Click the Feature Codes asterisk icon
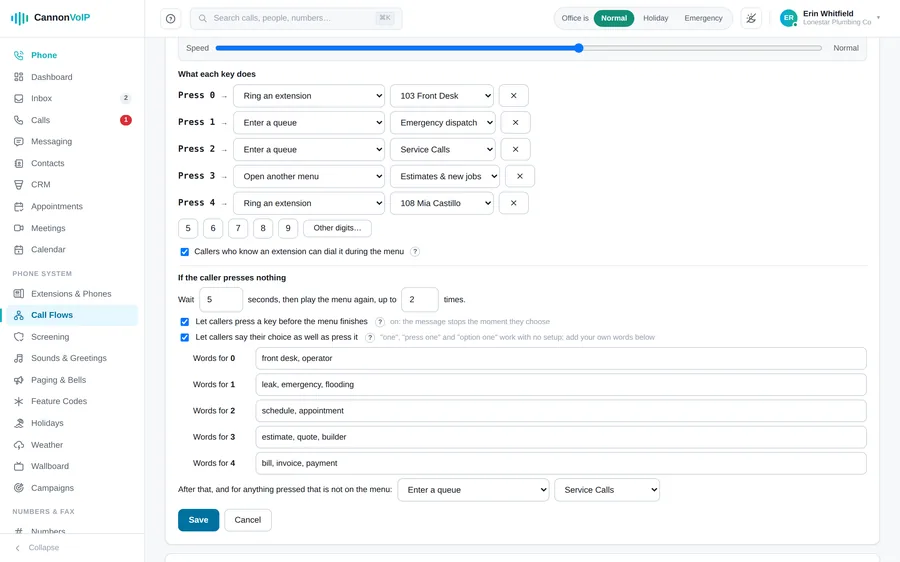Viewport: 900px width, 562px height. click(x=19, y=401)
